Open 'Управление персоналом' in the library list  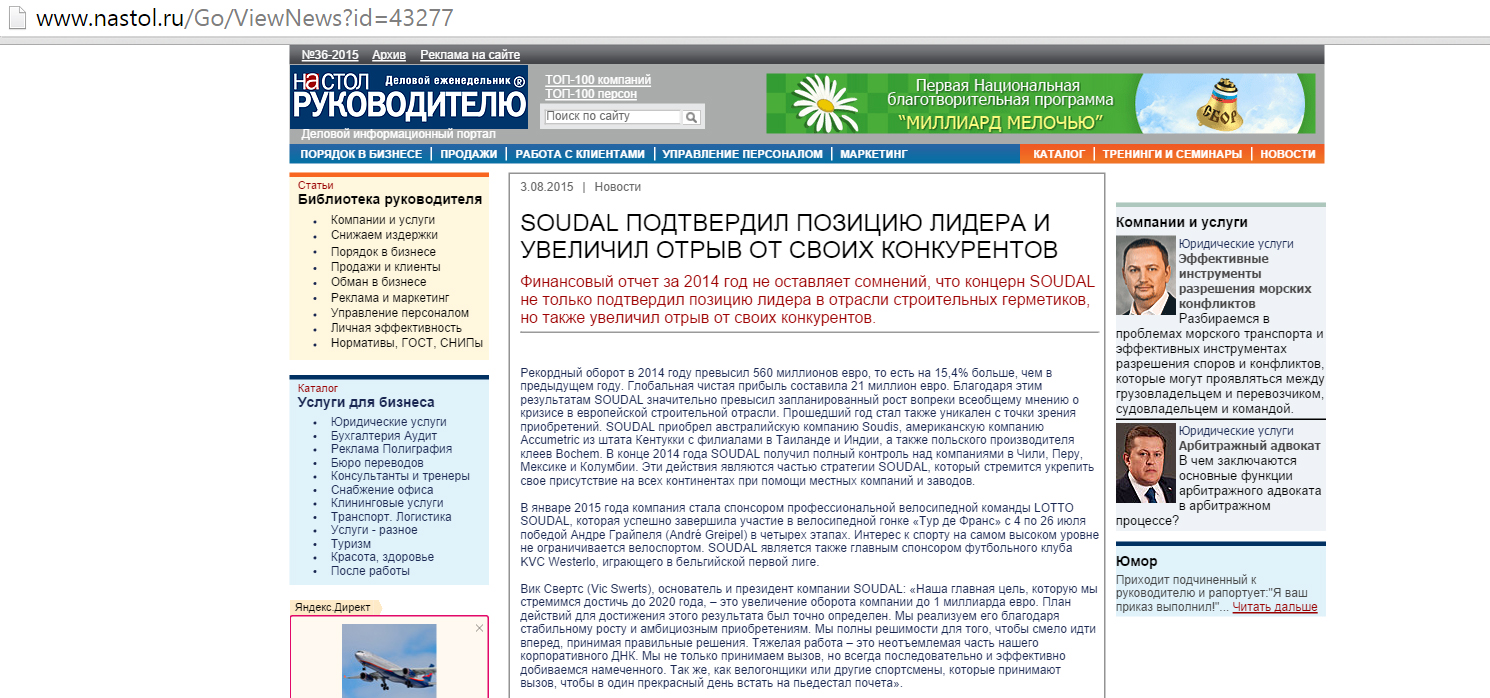400,313
